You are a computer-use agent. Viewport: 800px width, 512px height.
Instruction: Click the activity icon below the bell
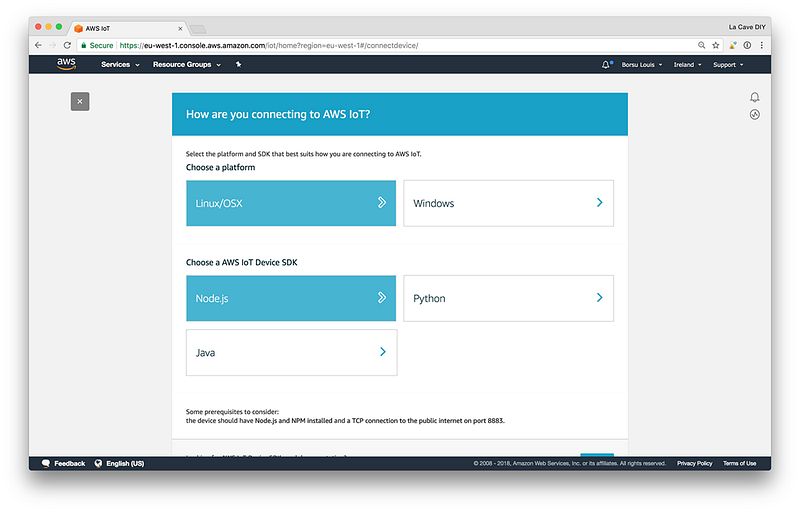755,114
